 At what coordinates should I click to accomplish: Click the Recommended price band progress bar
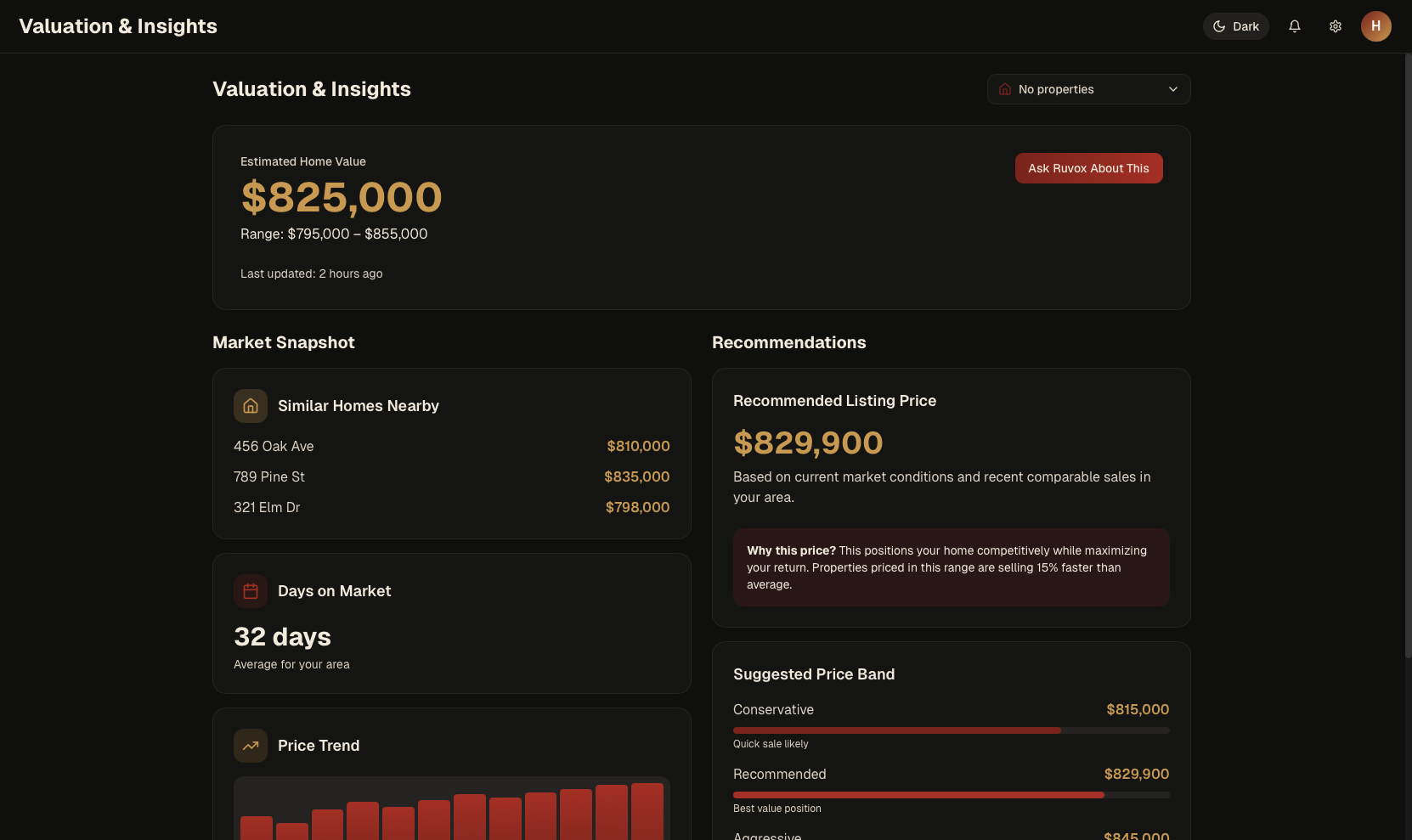tap(951, 795)
